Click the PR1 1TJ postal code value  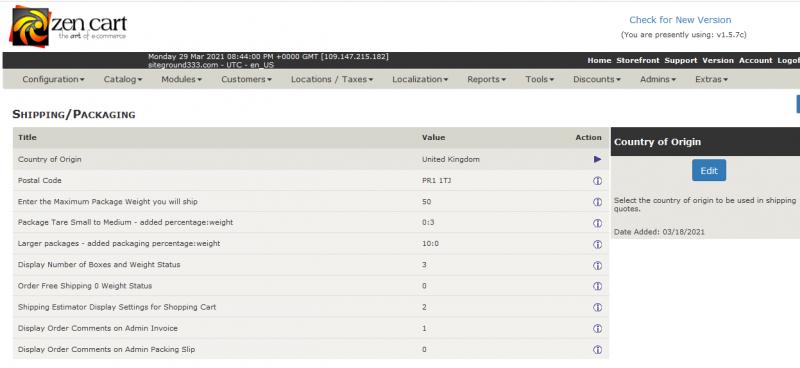[436, 181]
